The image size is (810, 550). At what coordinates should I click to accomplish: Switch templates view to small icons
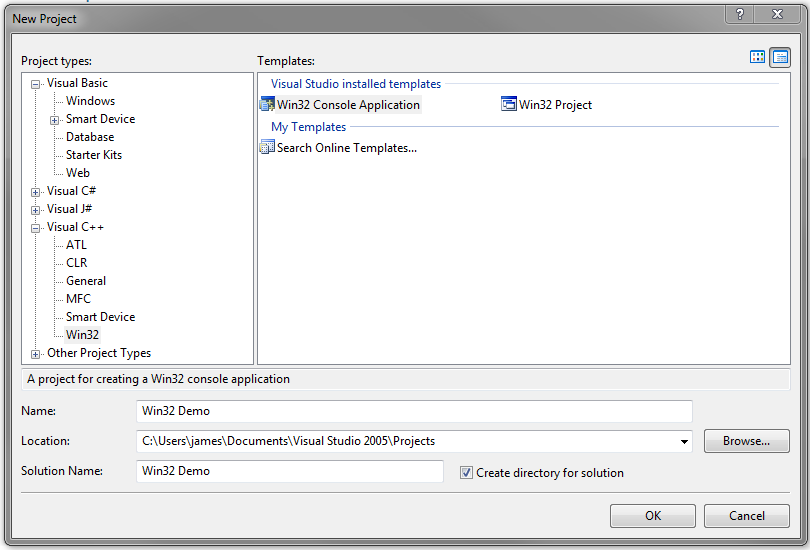[780, 57]
